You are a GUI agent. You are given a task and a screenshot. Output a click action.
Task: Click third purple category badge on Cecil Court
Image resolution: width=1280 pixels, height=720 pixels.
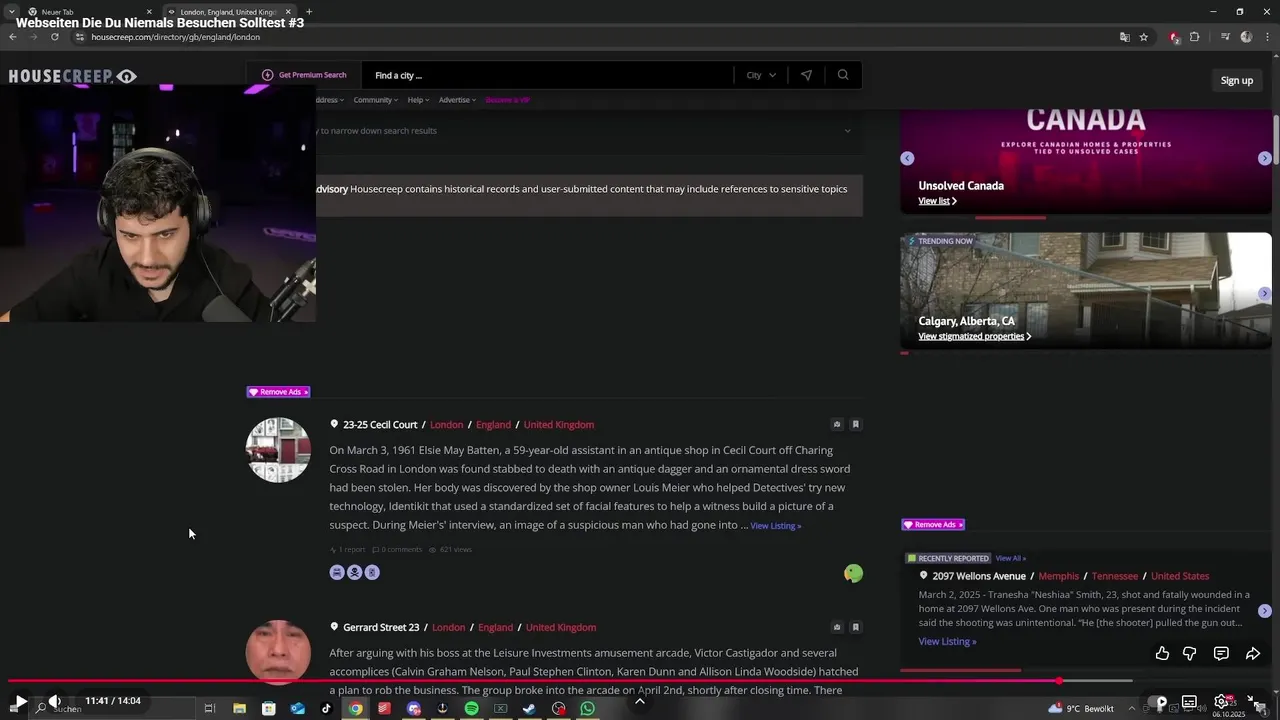(372, 572)
